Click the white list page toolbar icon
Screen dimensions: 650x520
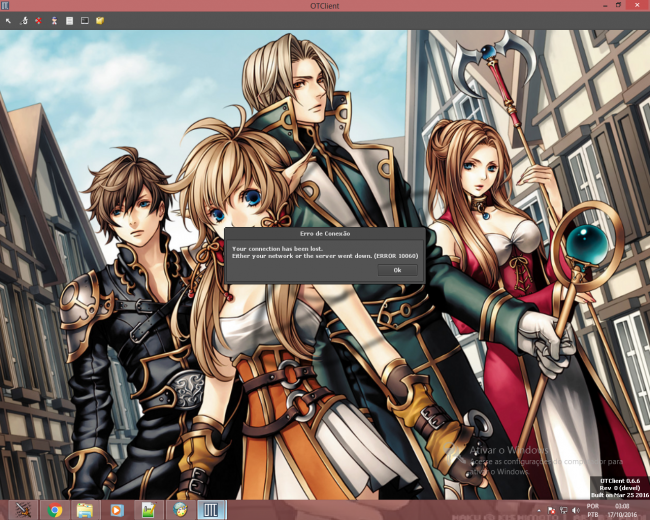coord(70,20)
